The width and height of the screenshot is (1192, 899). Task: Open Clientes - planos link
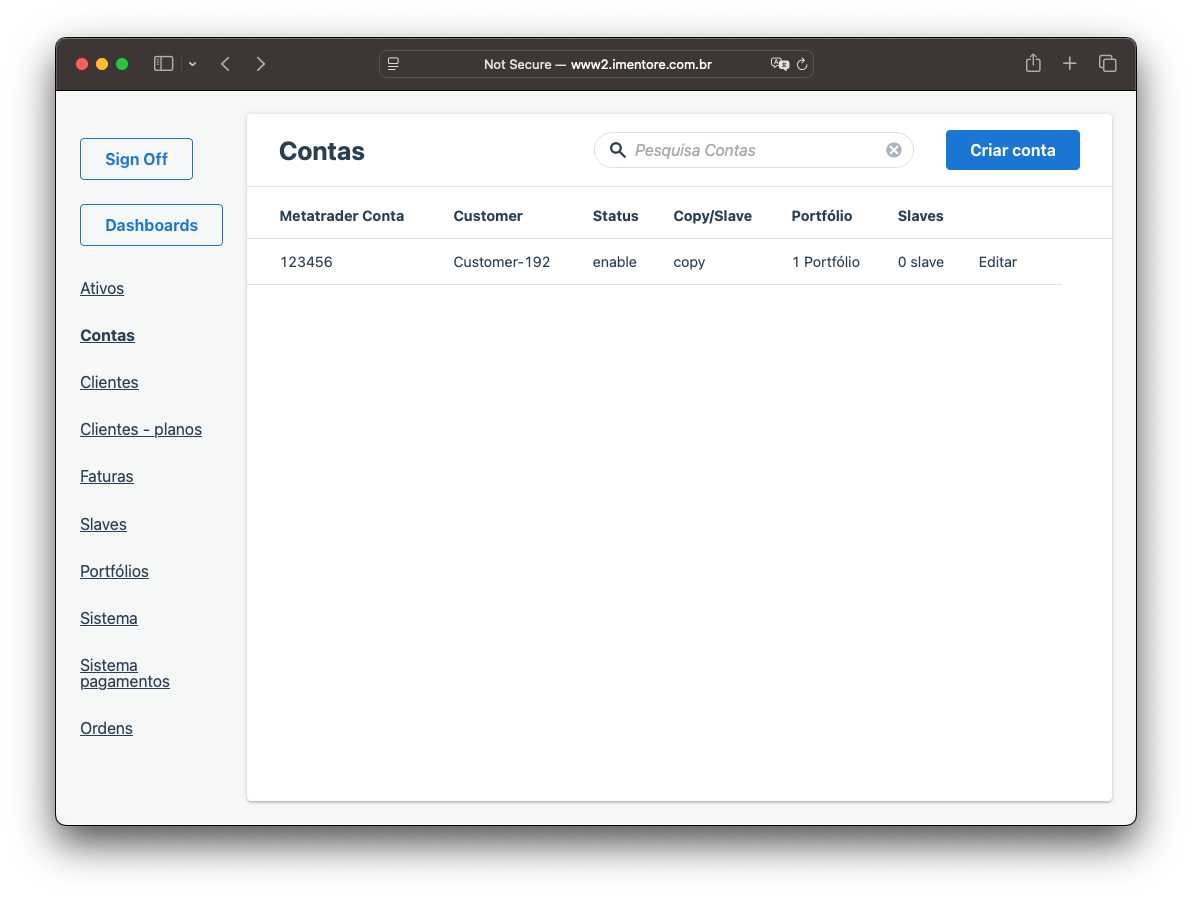tap(141, 429)
